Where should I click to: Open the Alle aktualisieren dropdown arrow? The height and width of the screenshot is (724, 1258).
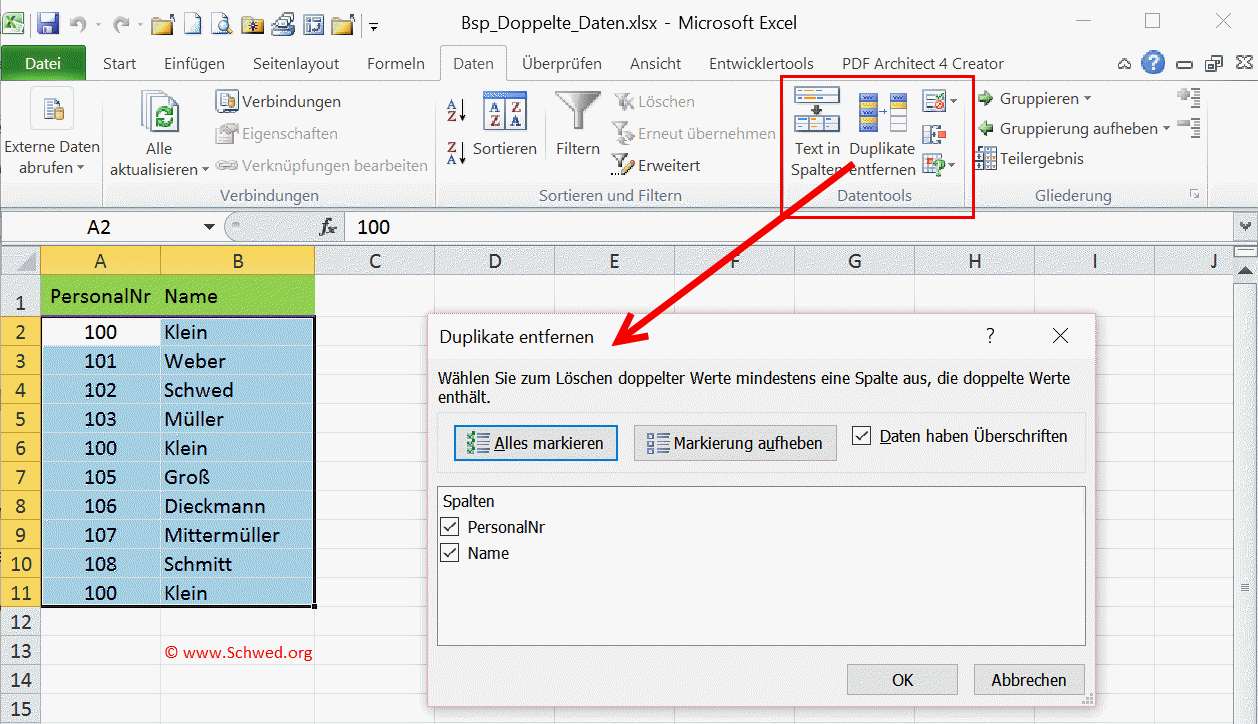point(205,170)
